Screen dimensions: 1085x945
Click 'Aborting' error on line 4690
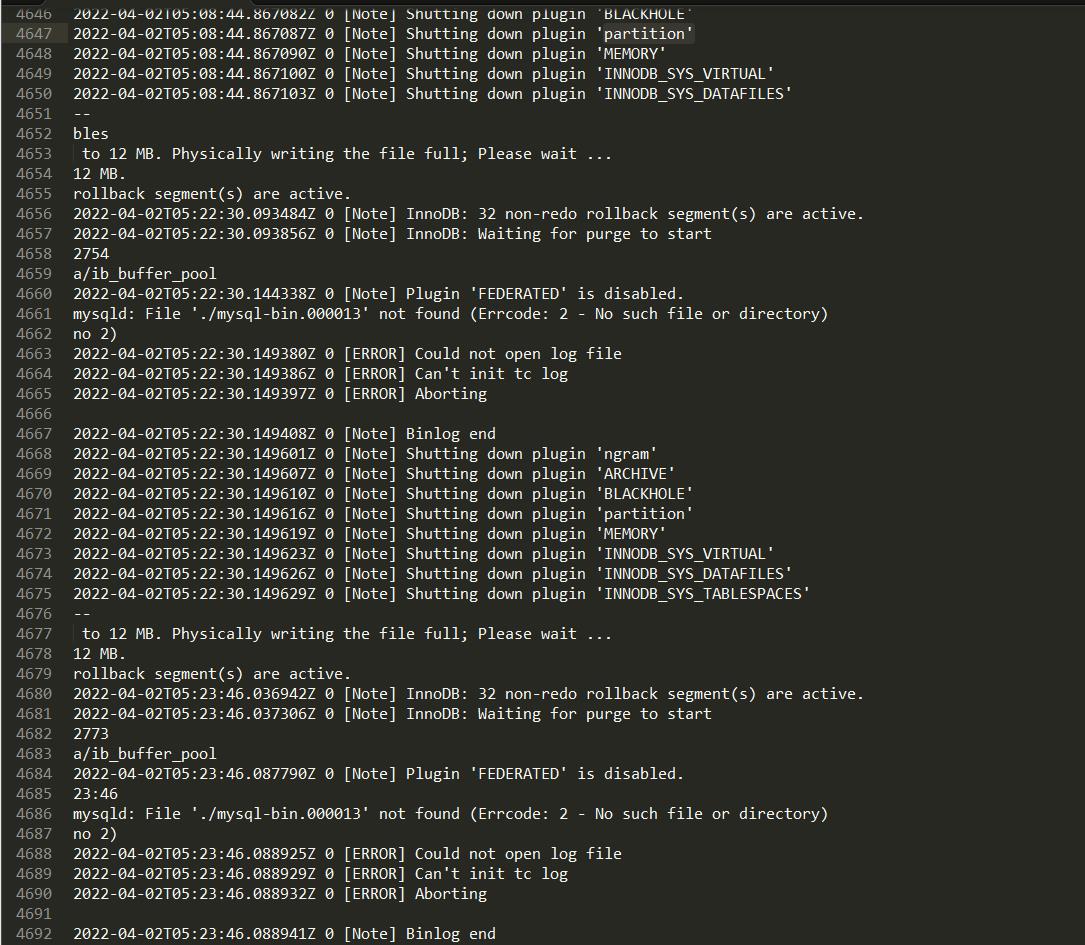[450, 894]
